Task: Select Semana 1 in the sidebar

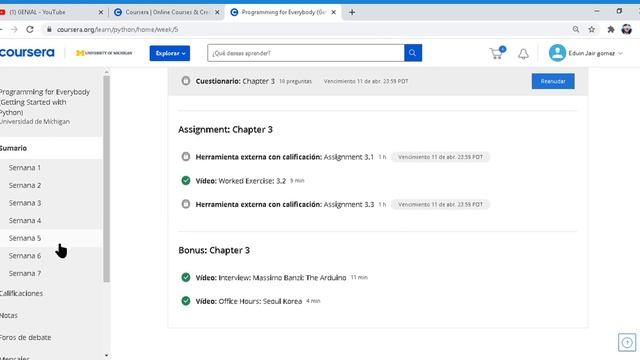Action: (25, 168)
